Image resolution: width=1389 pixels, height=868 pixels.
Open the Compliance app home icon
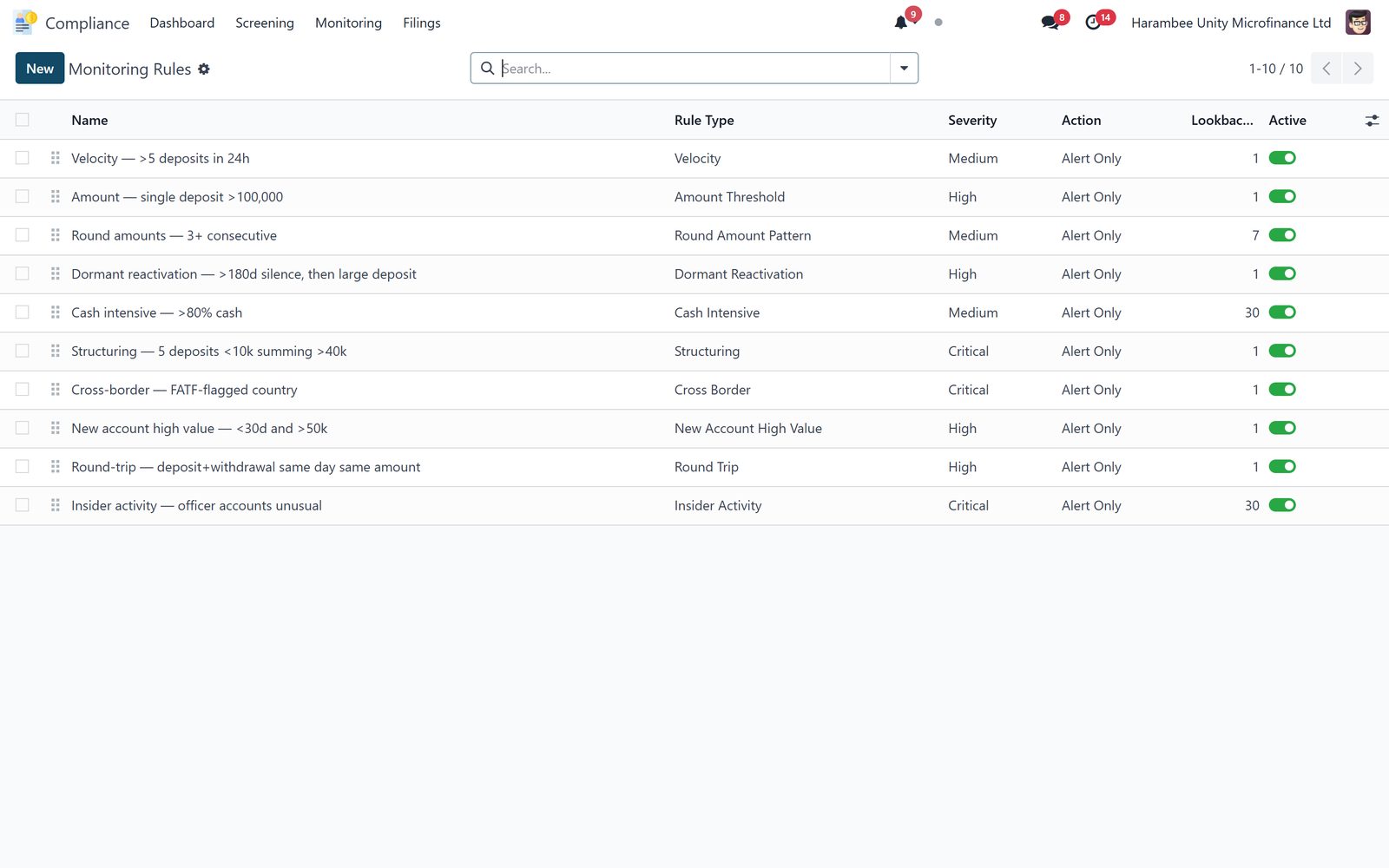point(25,23)
